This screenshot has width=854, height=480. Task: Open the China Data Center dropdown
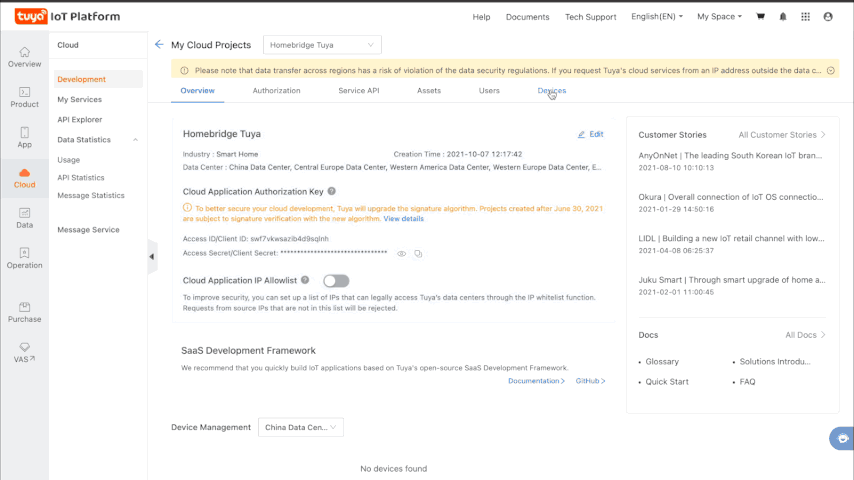[x=301, y=427]
